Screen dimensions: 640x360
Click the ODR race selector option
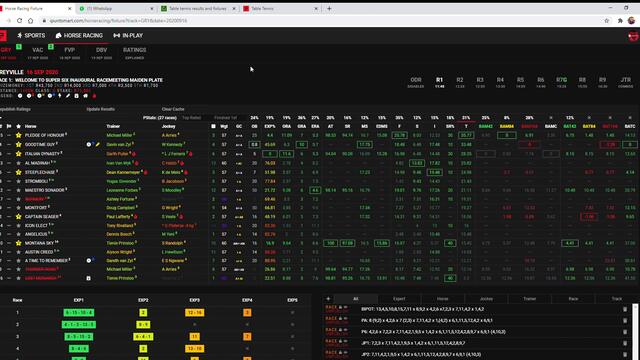coord(416,82)
